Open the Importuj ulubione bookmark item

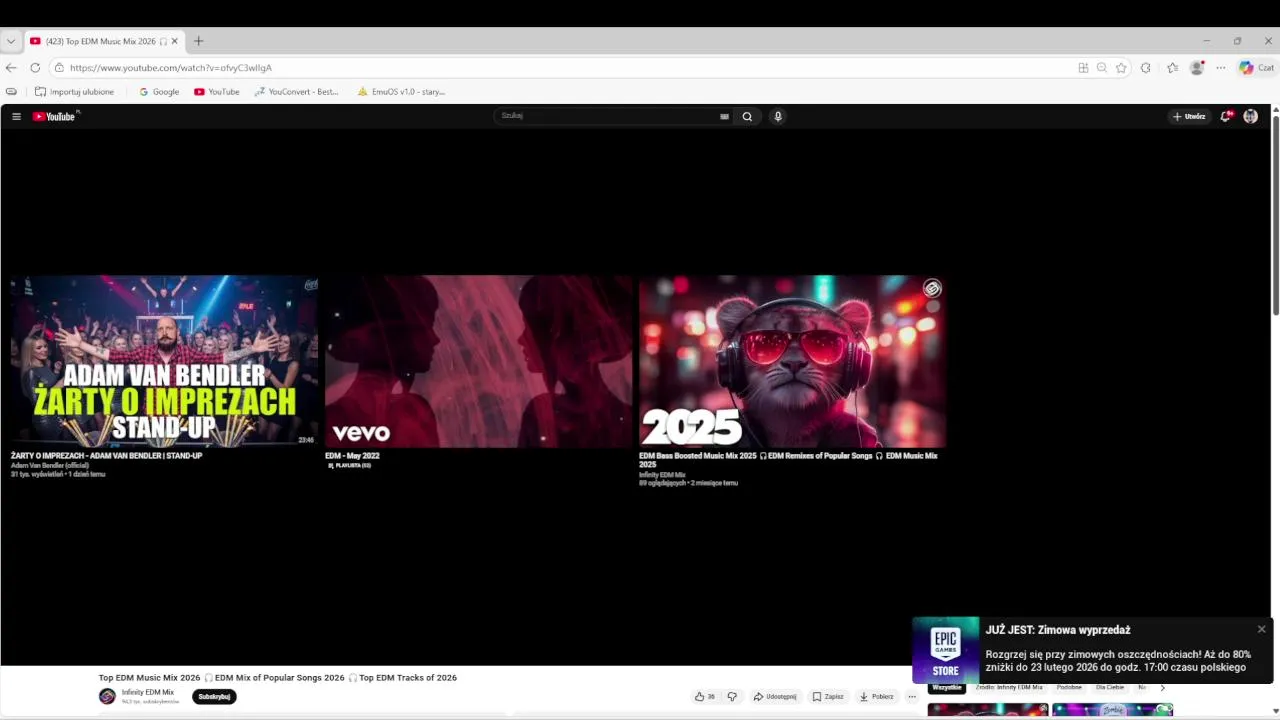pos(74,92)
